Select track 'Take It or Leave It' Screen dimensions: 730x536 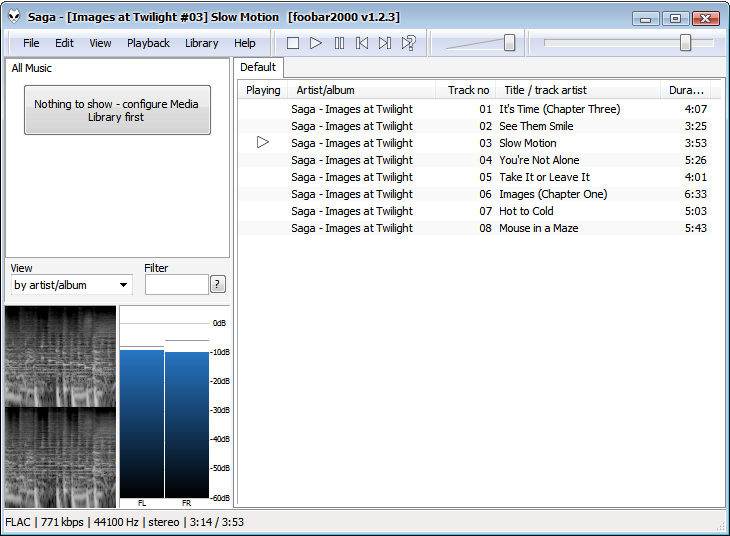(x=475, y=177)
